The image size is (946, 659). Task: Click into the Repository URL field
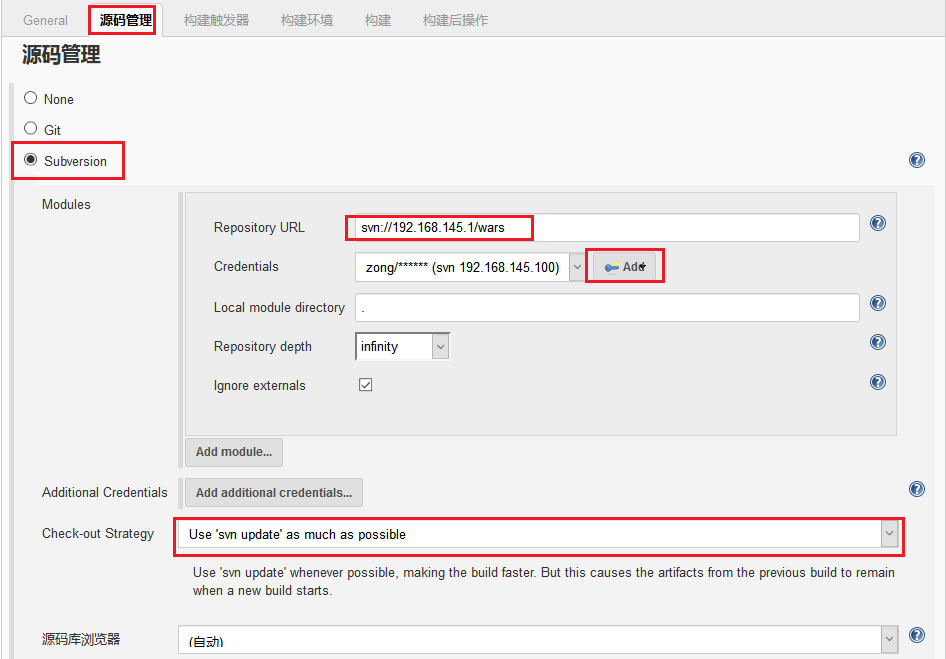(x=606, y=227)
